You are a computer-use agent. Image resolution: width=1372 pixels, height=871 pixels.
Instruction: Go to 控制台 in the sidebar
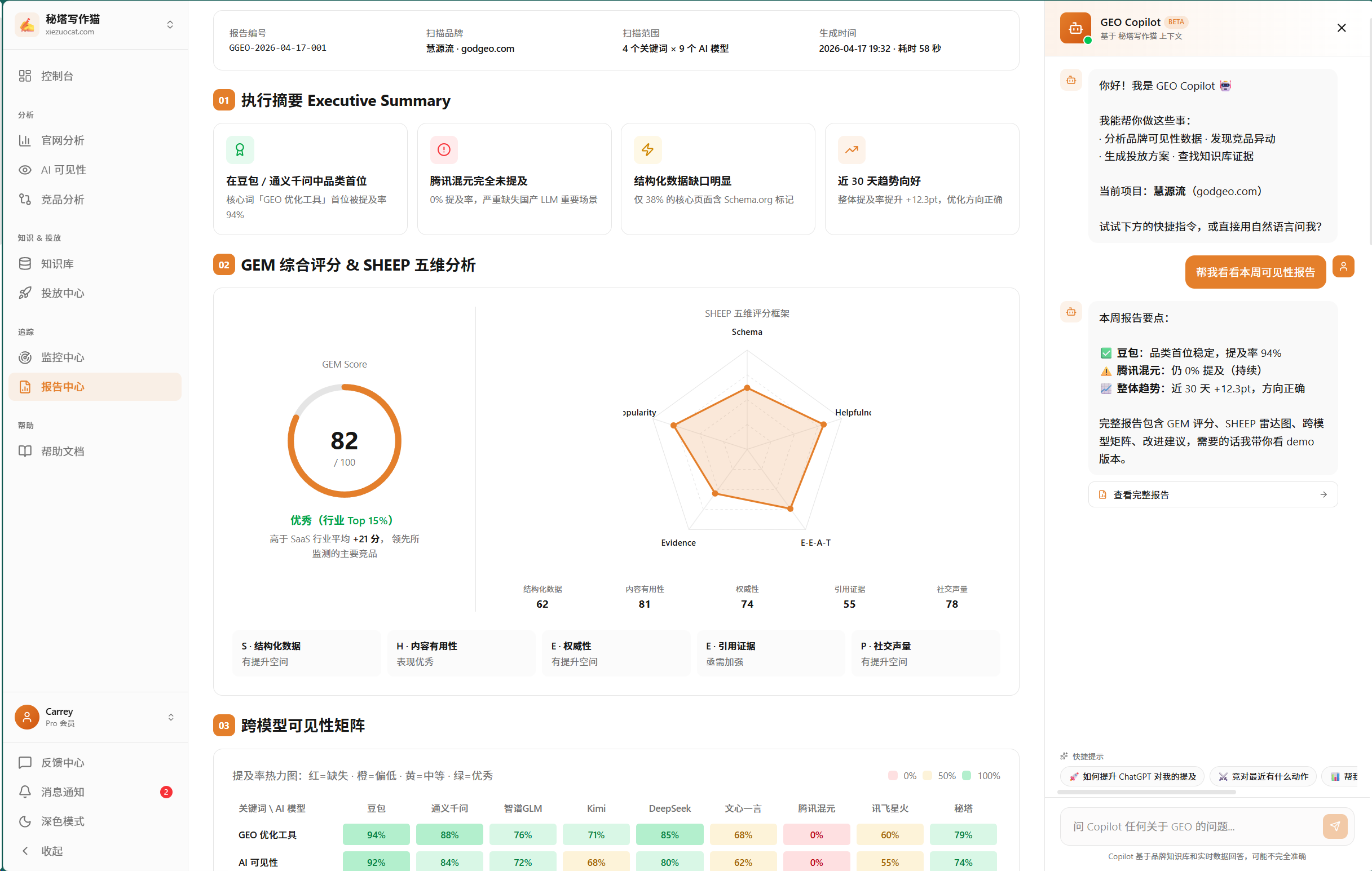point(95,76)
